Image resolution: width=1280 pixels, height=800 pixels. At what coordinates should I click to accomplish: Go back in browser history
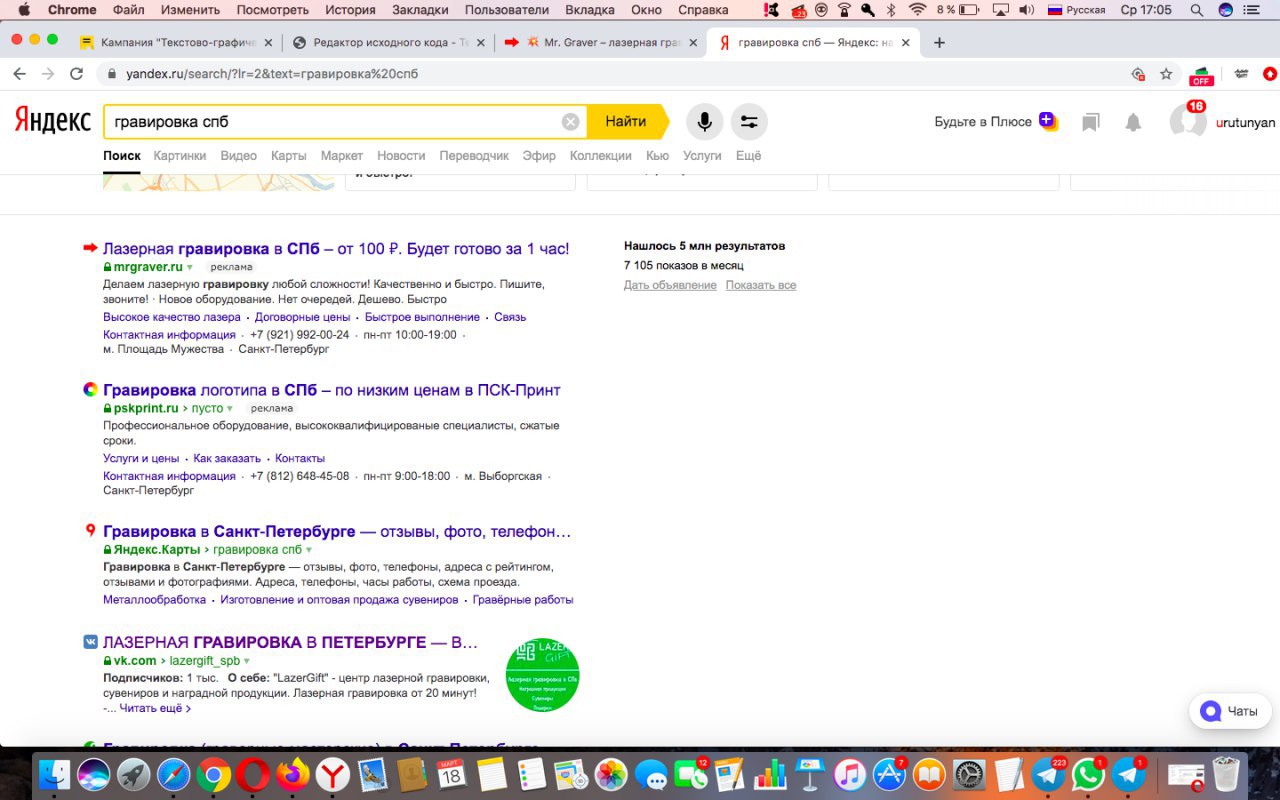19,74
